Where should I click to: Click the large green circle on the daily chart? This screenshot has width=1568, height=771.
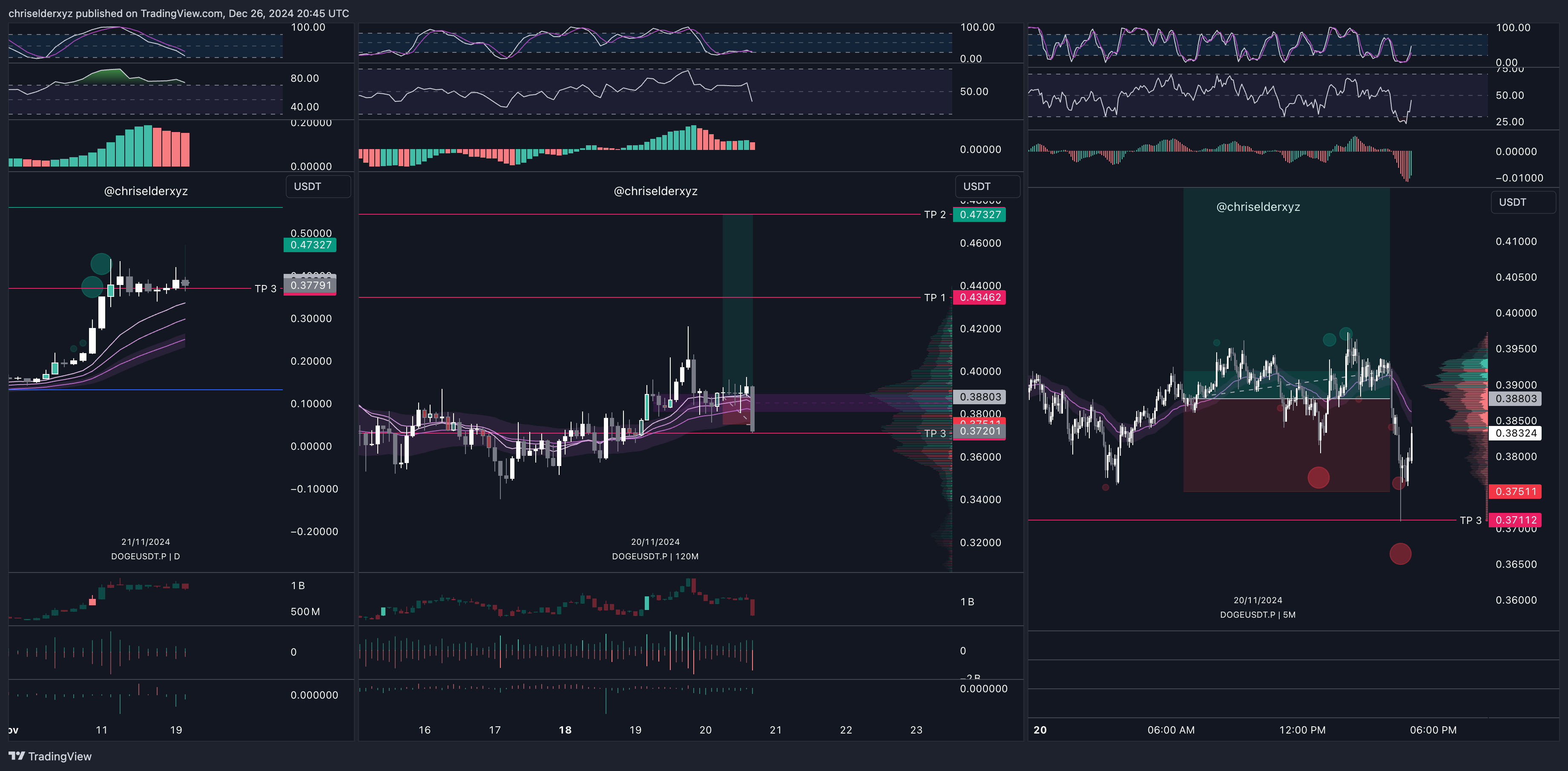101,264
